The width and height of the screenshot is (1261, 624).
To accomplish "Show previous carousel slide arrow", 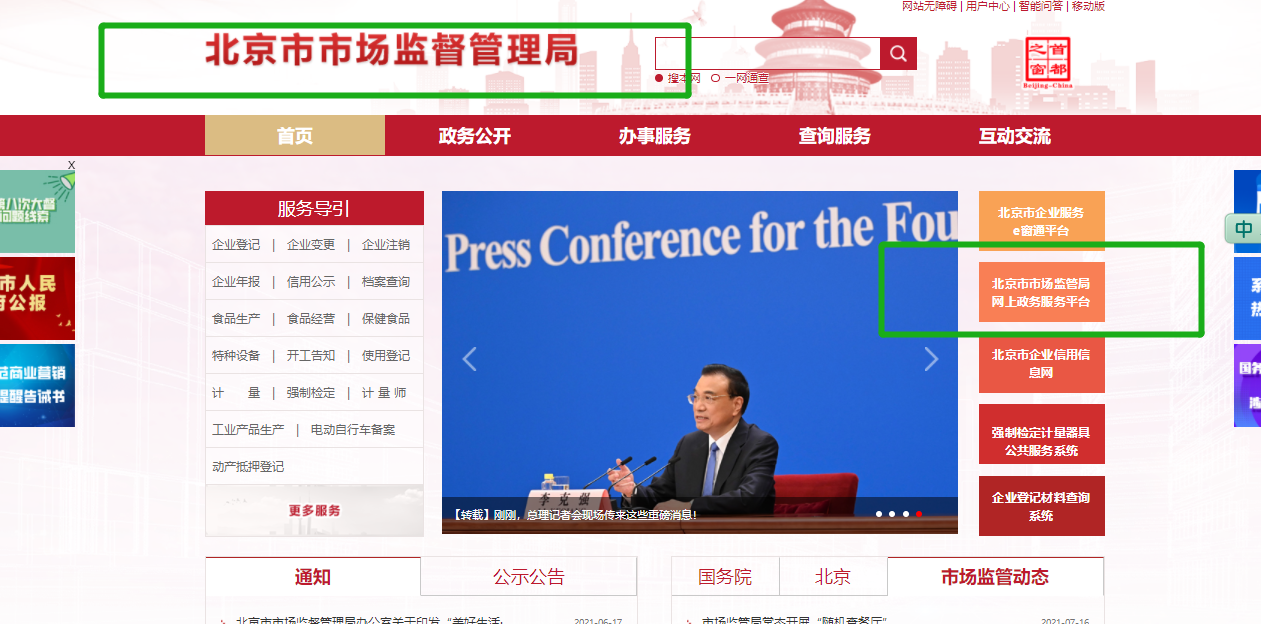I will (469, 358).
